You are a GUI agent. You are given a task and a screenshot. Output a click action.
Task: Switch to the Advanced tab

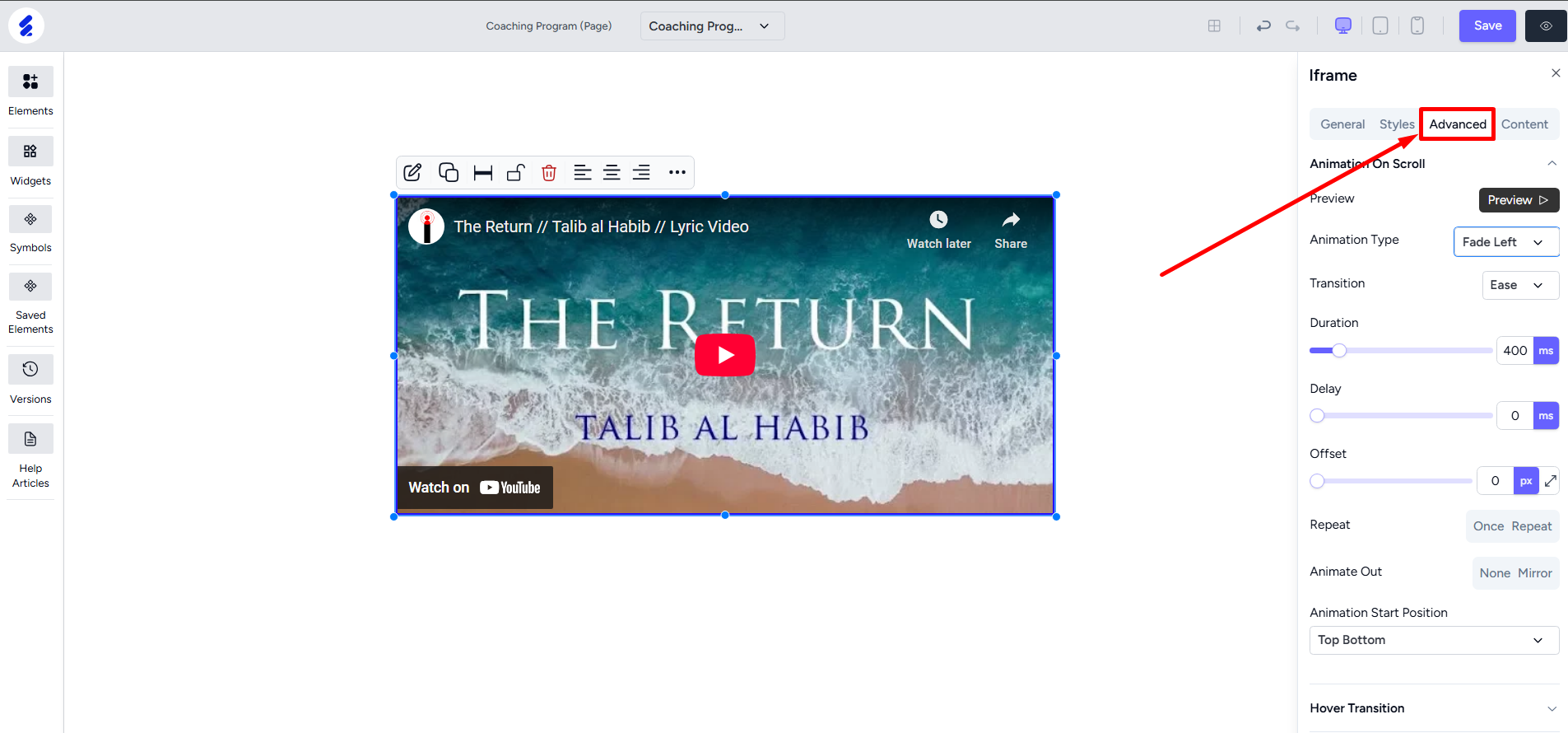click(1458, 124)
